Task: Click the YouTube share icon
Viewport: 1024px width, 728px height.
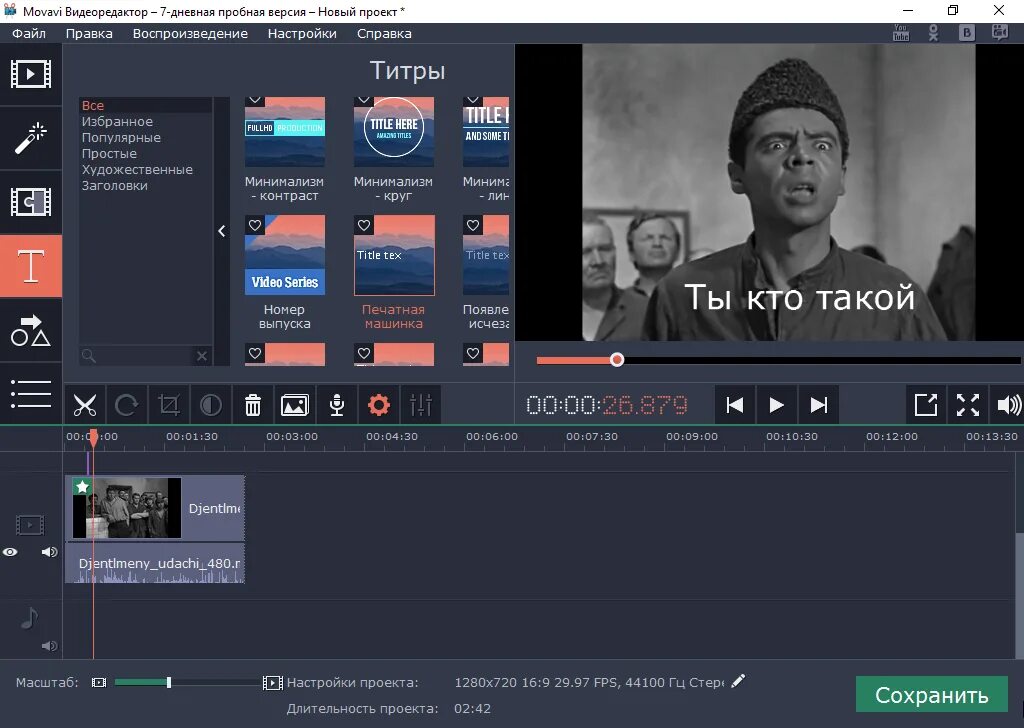Action: 901,33
